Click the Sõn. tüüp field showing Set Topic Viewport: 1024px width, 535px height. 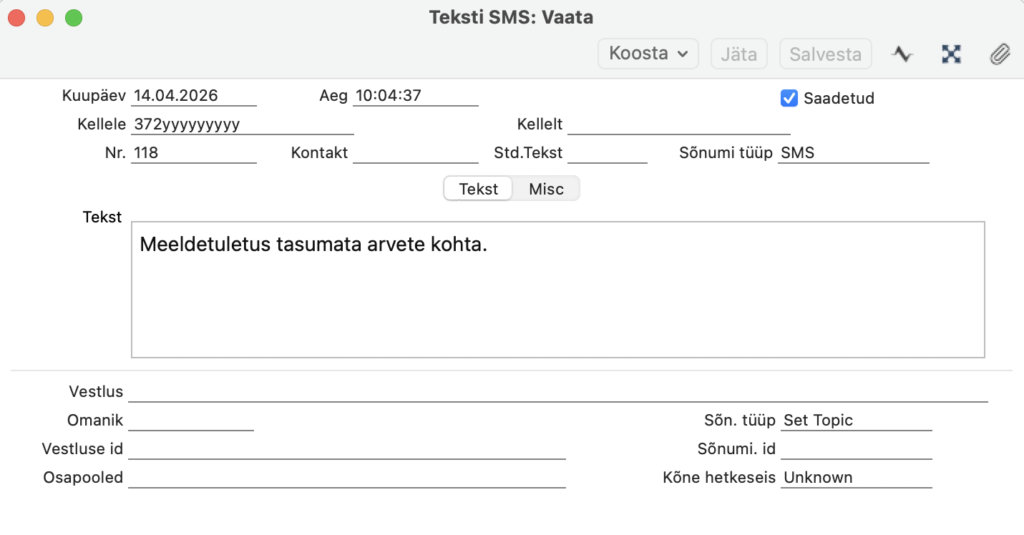[x=856, y=421]
